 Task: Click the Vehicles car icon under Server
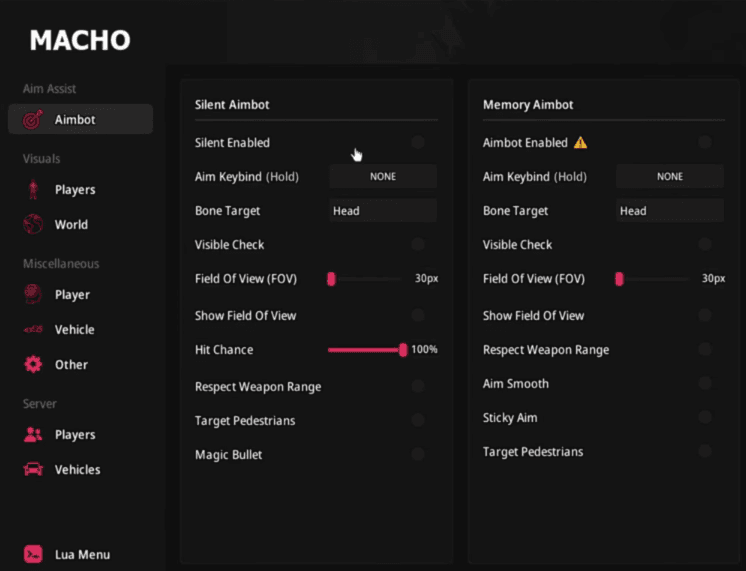(x=33, y=470)
